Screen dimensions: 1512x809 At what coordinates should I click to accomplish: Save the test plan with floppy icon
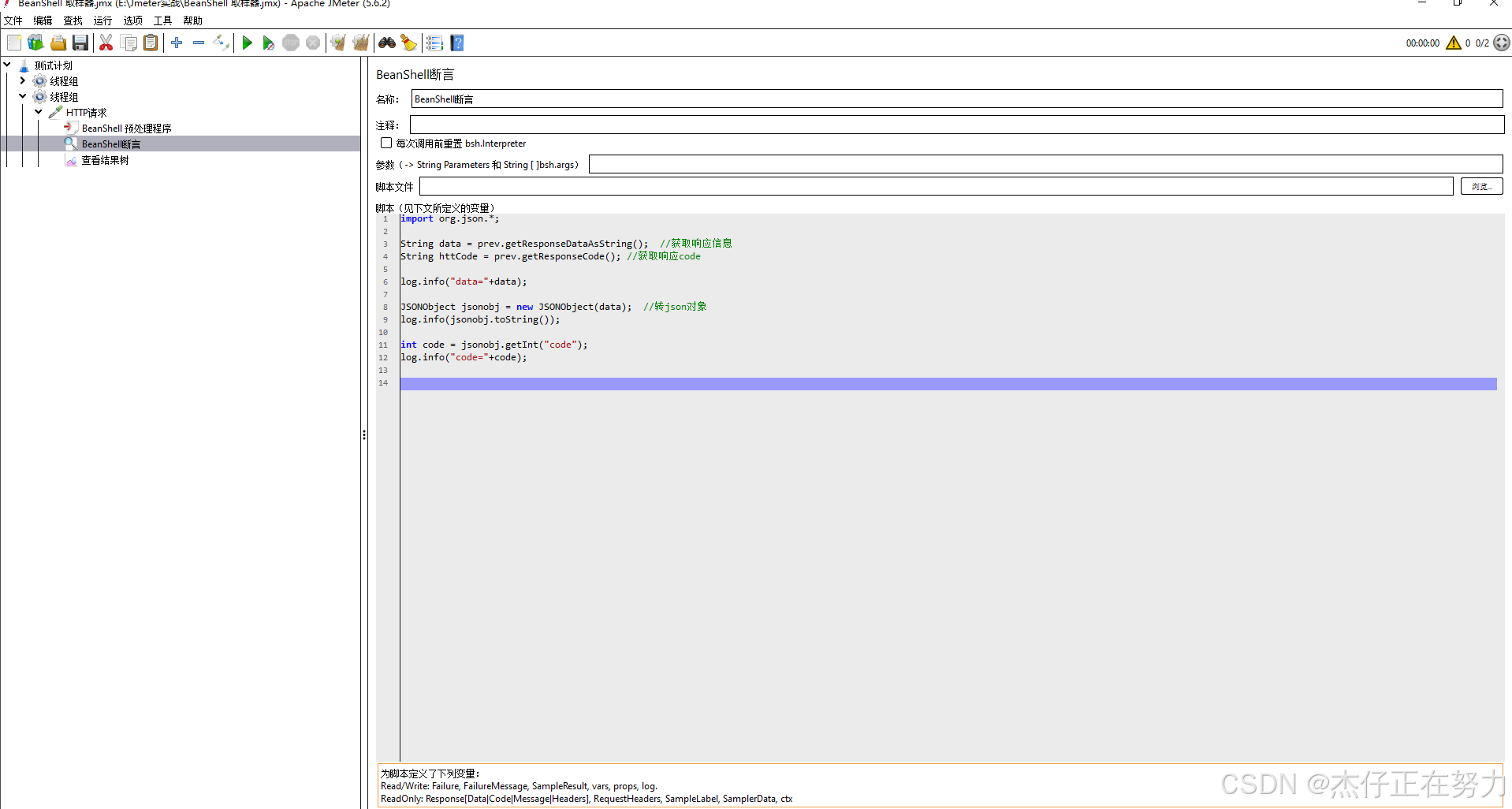point(80,43)
